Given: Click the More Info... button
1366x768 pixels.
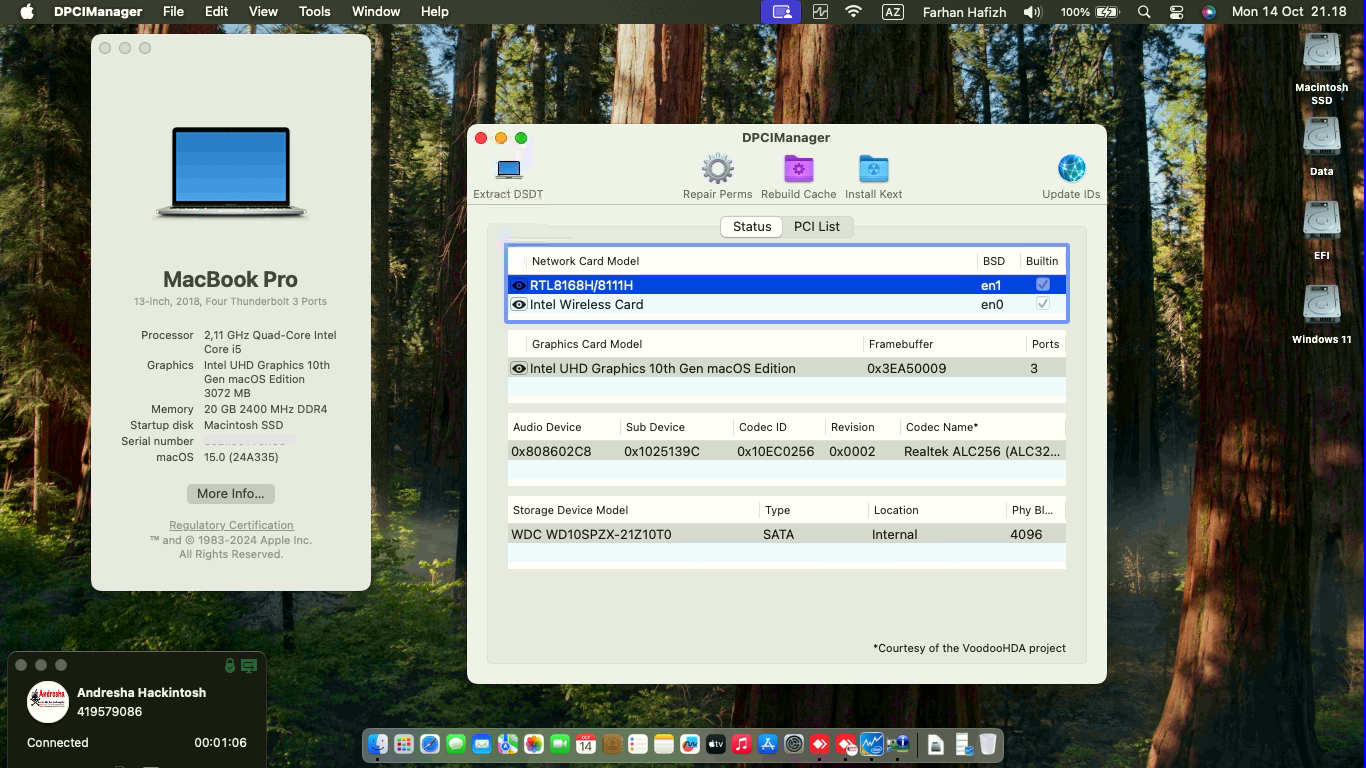Looking at the screenshot, I should pyautogui.click(x=231, y=494).
